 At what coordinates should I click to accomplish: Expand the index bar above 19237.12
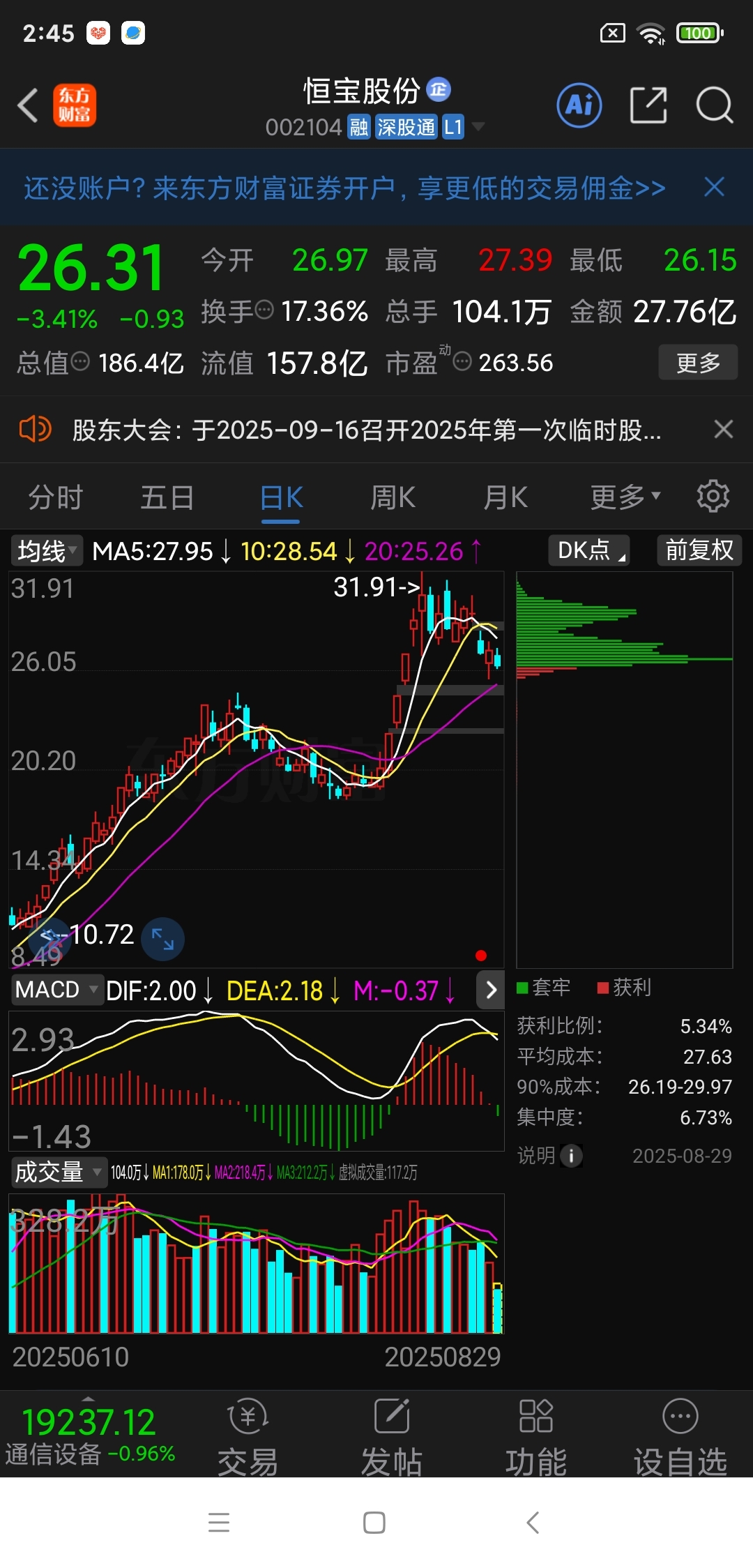point(89,1399)
